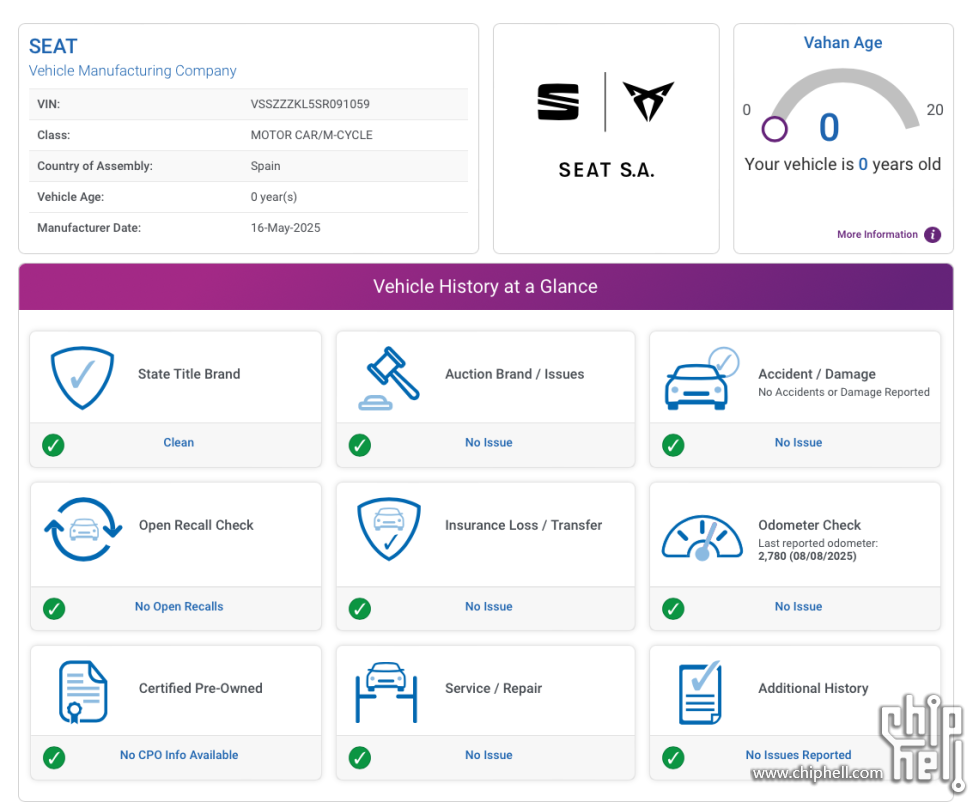Click green checkmark beside Clean status

53,445
